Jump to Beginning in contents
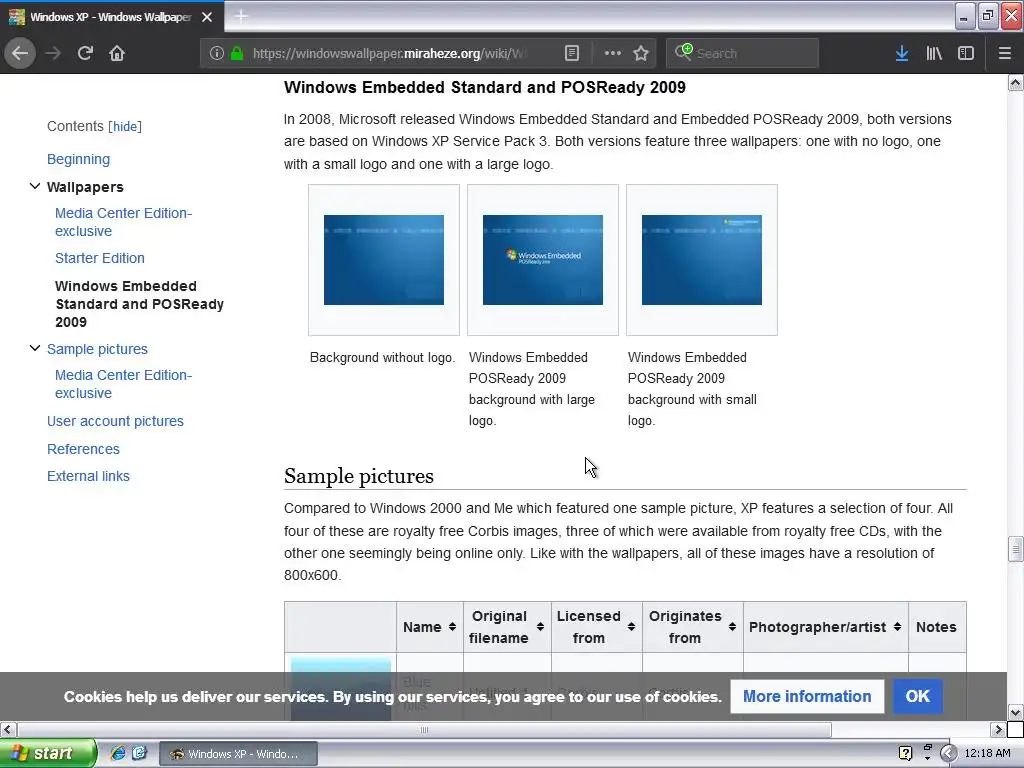Image resolution: width=1024 pixels, height=768 pixels. (78, 159)
